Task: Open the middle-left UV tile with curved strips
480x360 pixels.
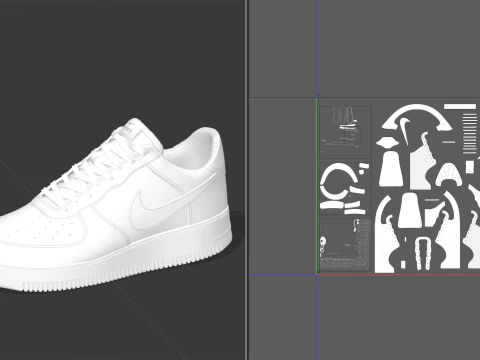Action: click(345, 189)
